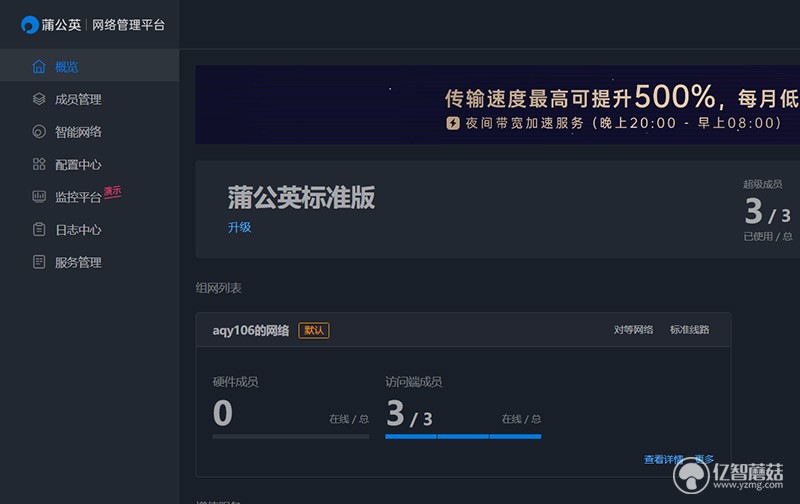Click the 3 / 3 count under 访问端成员
The width and height of the screenshot is (800, 504).
[x=410, y=414]
